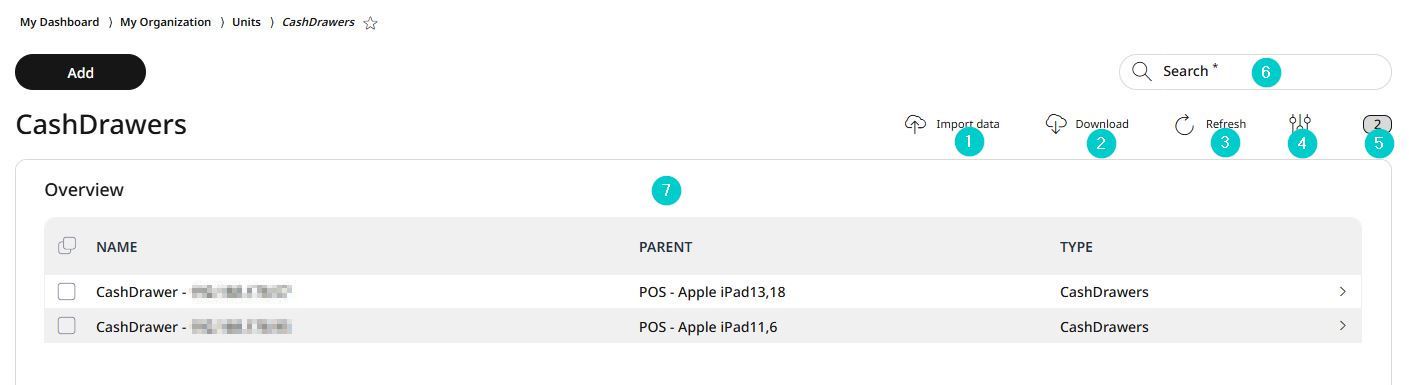
Task: Tick checkbox for iPad11,6 cash drawer row
Action: click(67, 326)
